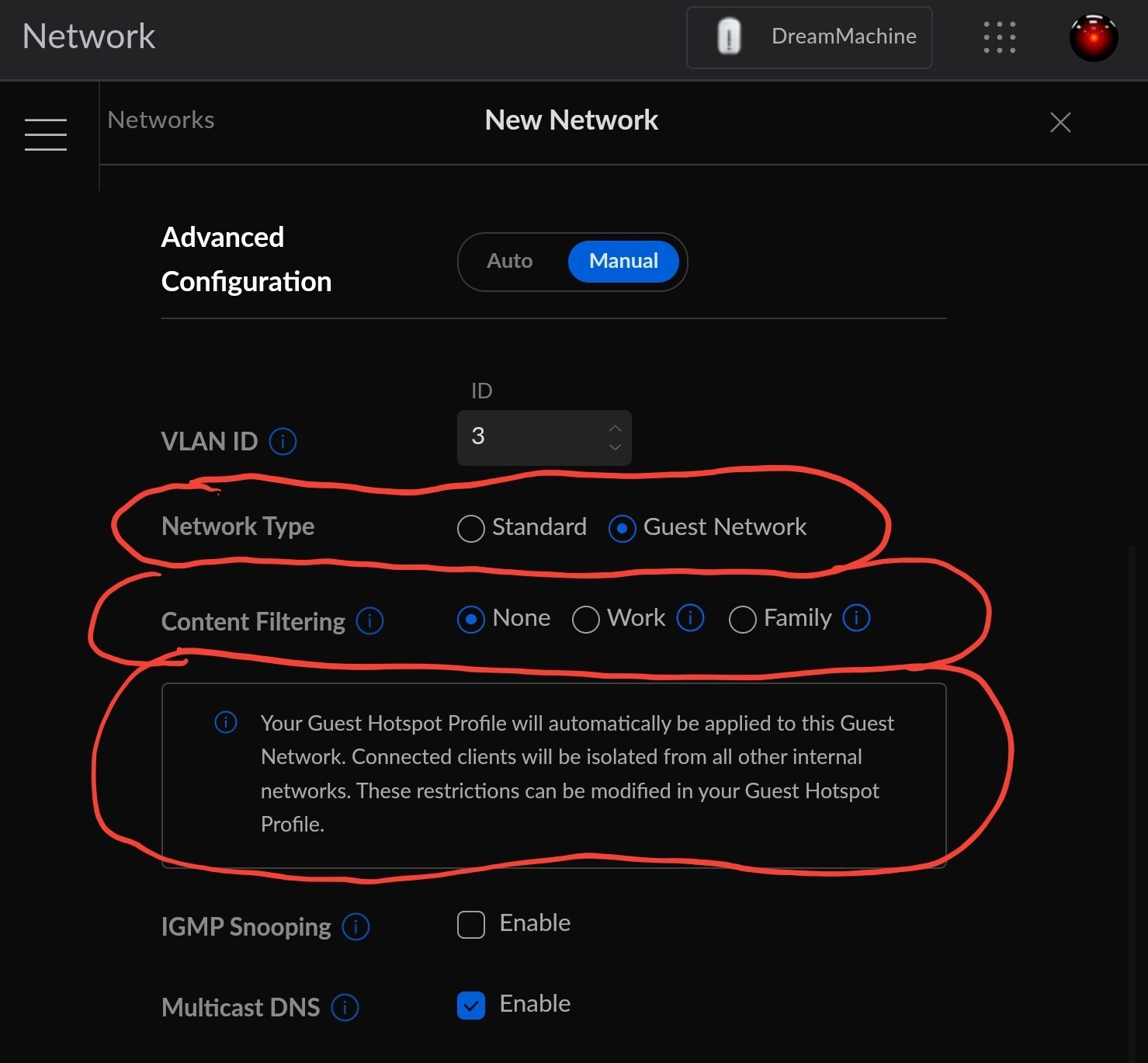Open the hamburger sidebar menu

tap(46, 134)
